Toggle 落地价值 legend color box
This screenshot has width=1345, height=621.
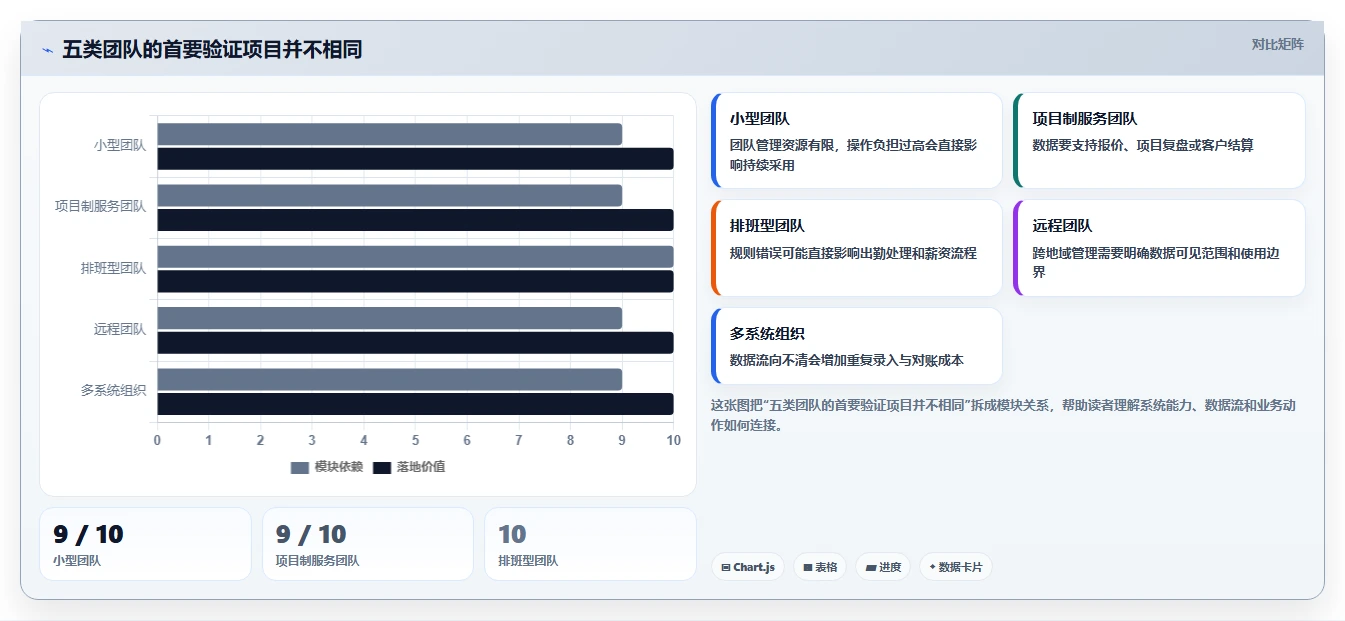(x=382, y=467)
